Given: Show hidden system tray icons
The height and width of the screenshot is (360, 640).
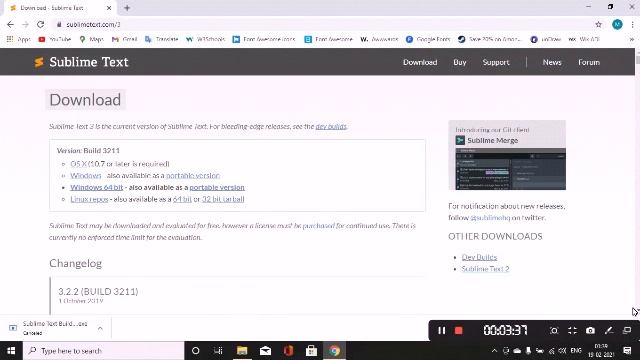Looking at the screenshot, I should (494, 351).
